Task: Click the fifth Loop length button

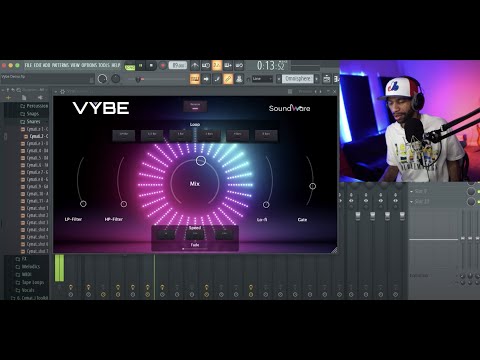Action: pos(238,135)
